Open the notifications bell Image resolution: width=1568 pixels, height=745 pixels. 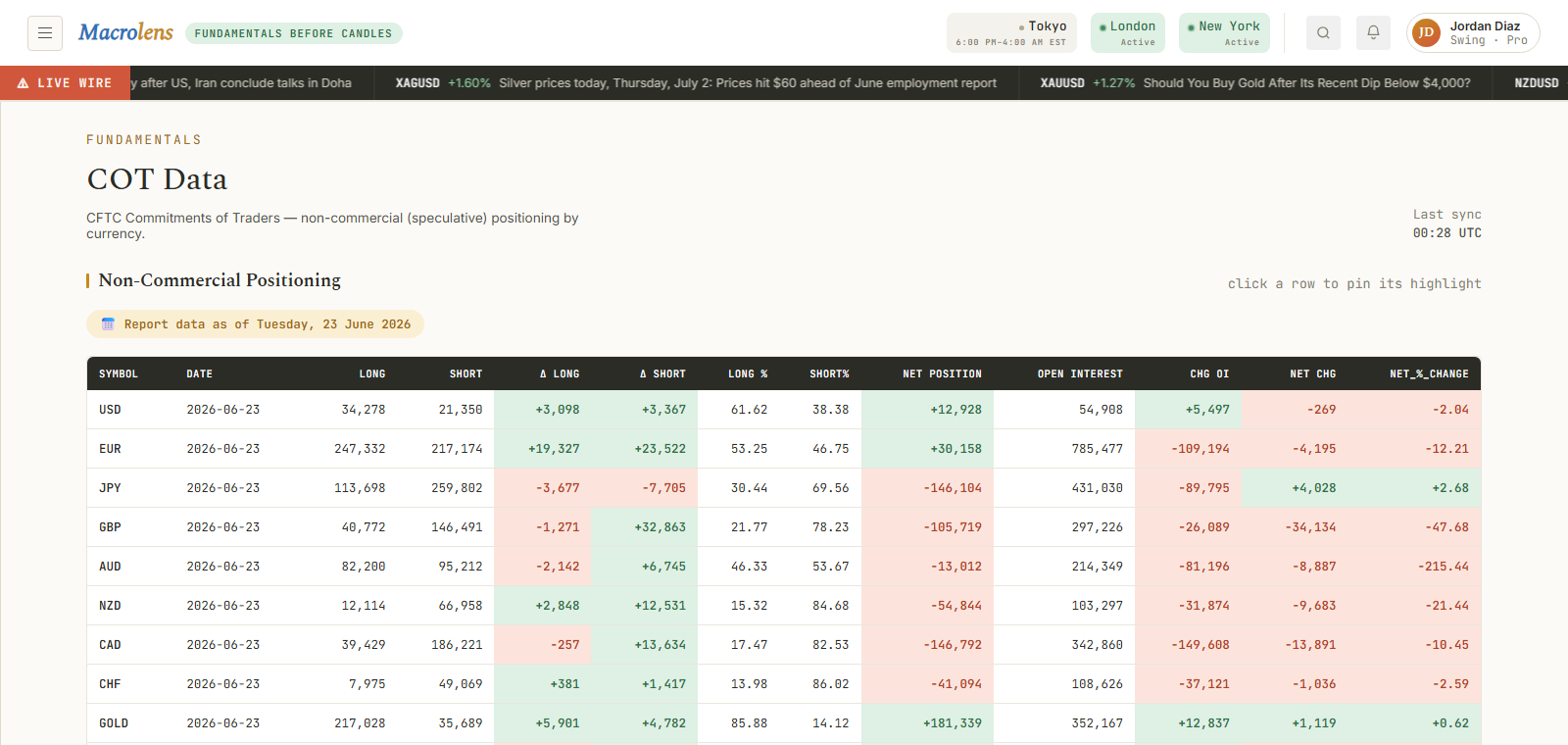pyautogui.click(x=1373, y=32)
